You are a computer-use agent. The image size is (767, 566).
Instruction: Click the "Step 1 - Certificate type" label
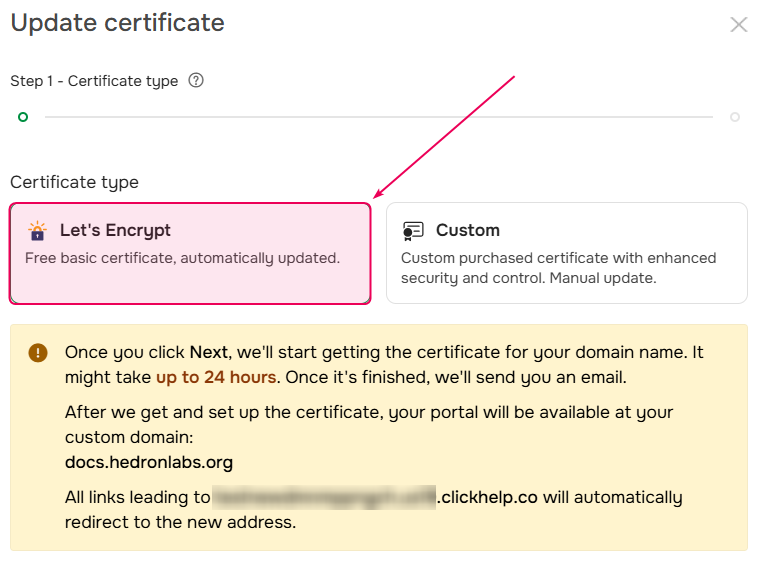(94, 81)
